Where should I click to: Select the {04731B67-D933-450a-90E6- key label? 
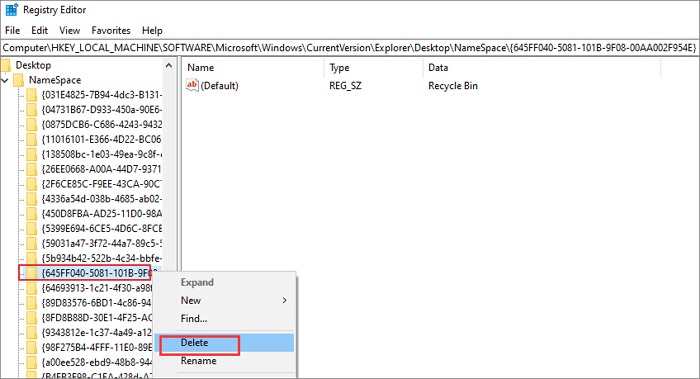(x=102, y=110)
